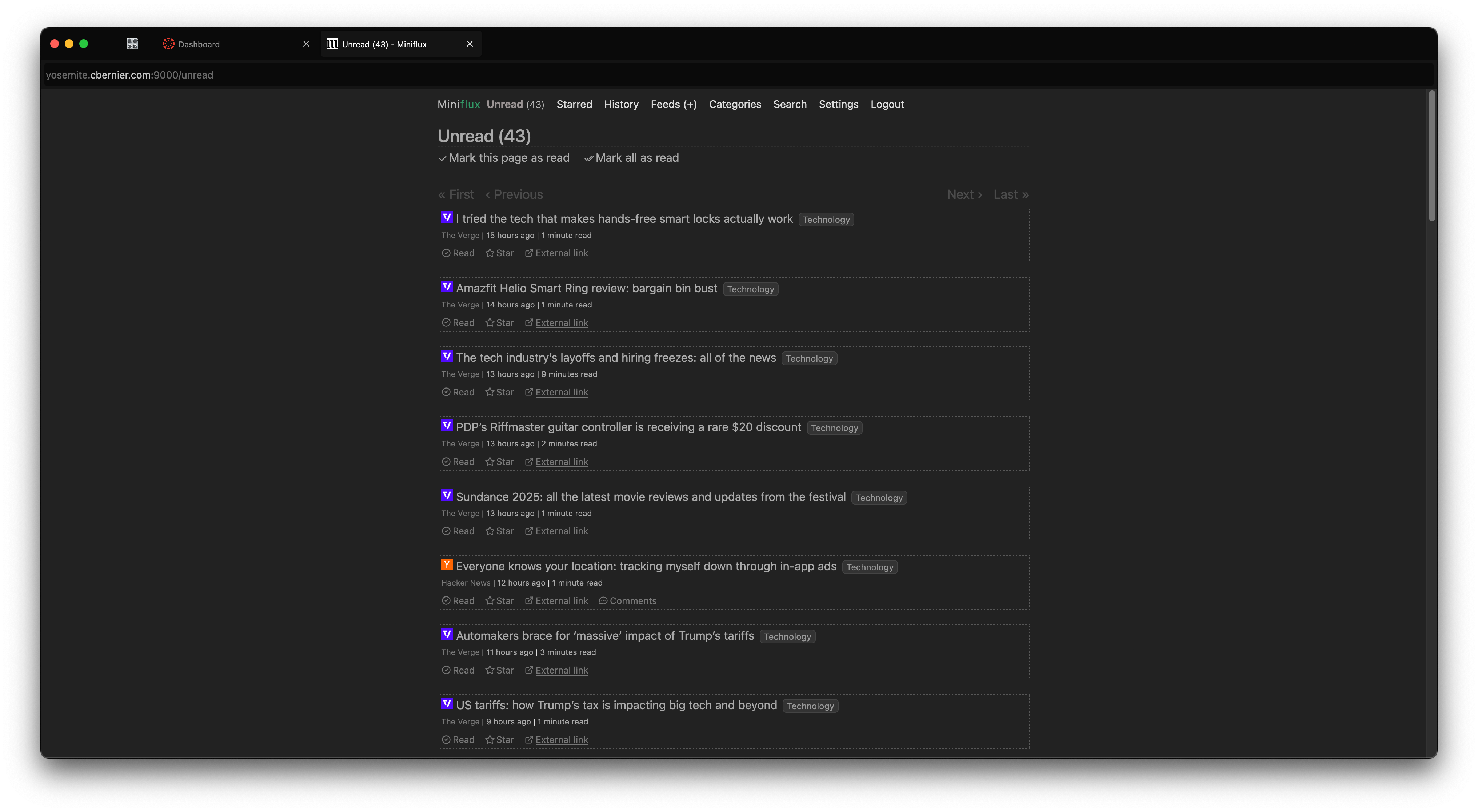Open the Amazfit Helio Smart Ring review title
The height and width of the screenshot is (812, 1478).
coord(586,288)
